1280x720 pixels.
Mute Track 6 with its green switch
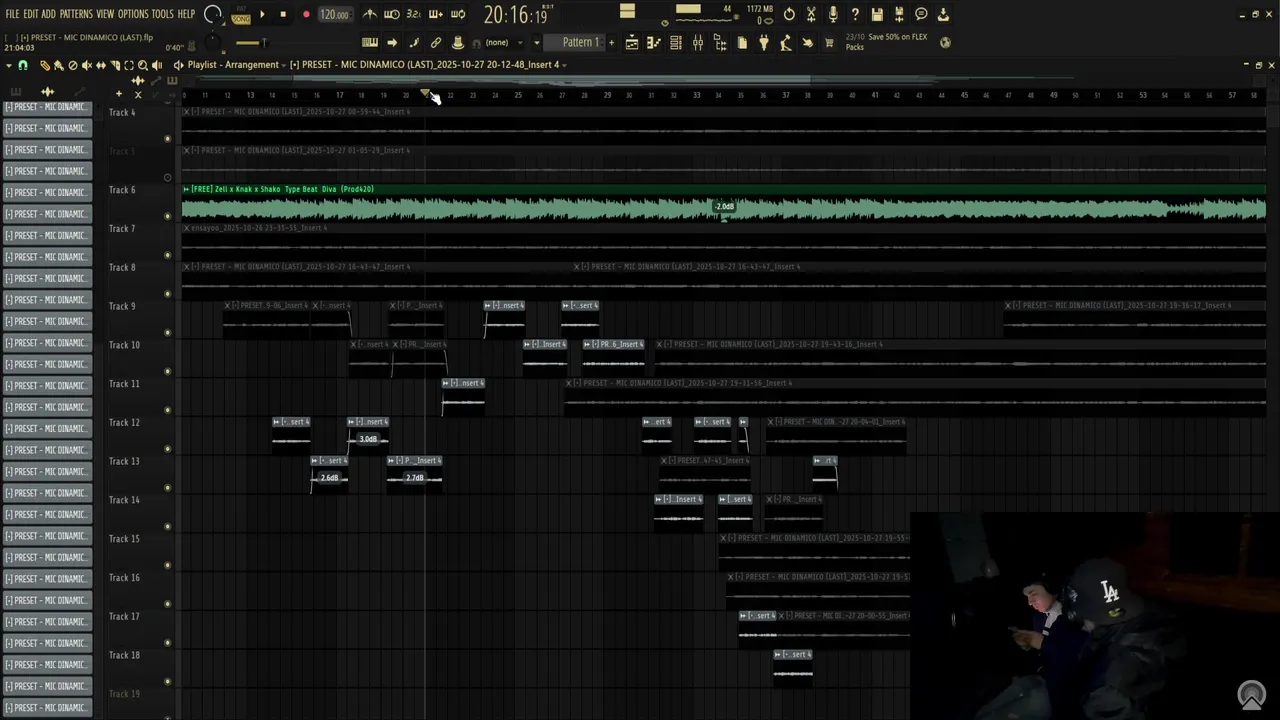click(167, 216)
